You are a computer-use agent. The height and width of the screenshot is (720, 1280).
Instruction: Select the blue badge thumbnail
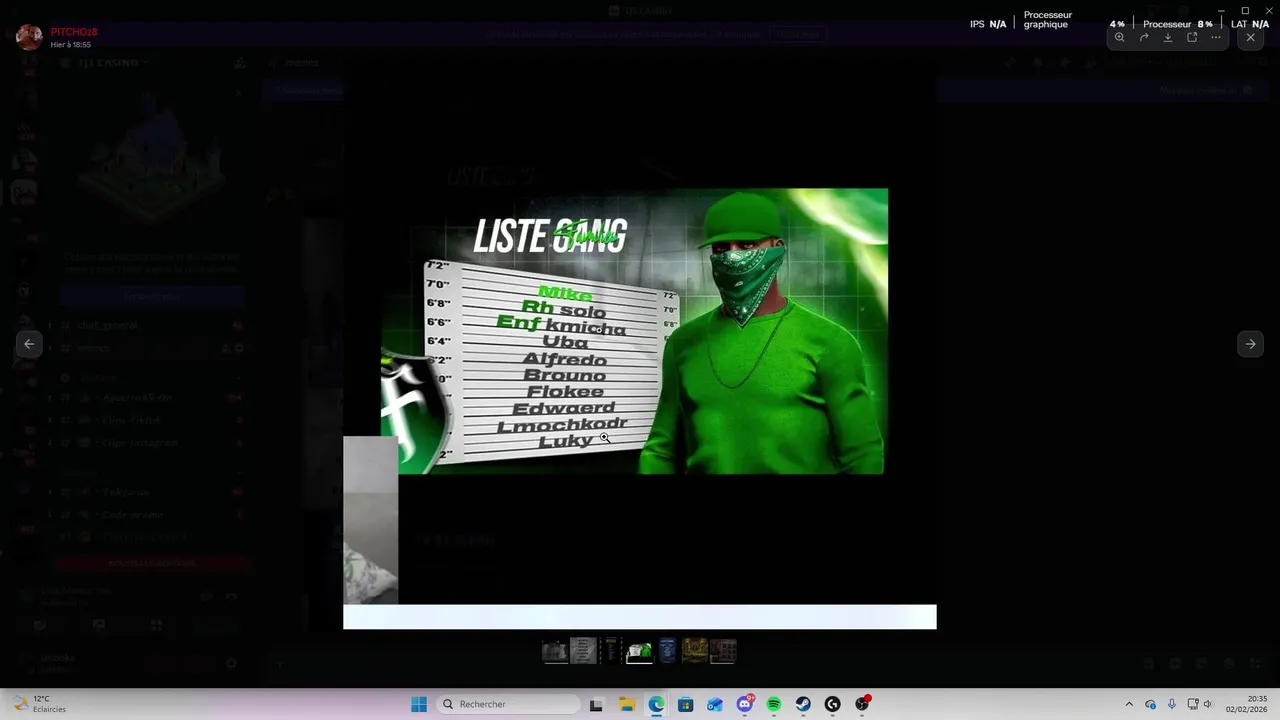(667, 651)
